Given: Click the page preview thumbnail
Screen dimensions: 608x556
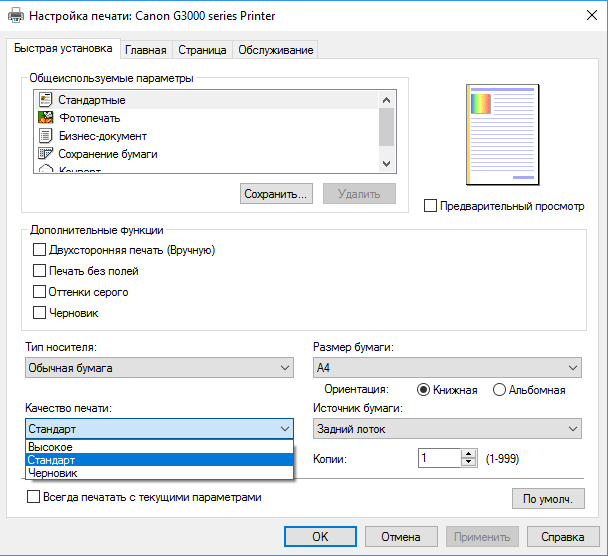Looking at the screenshot, I should point(503,134).
